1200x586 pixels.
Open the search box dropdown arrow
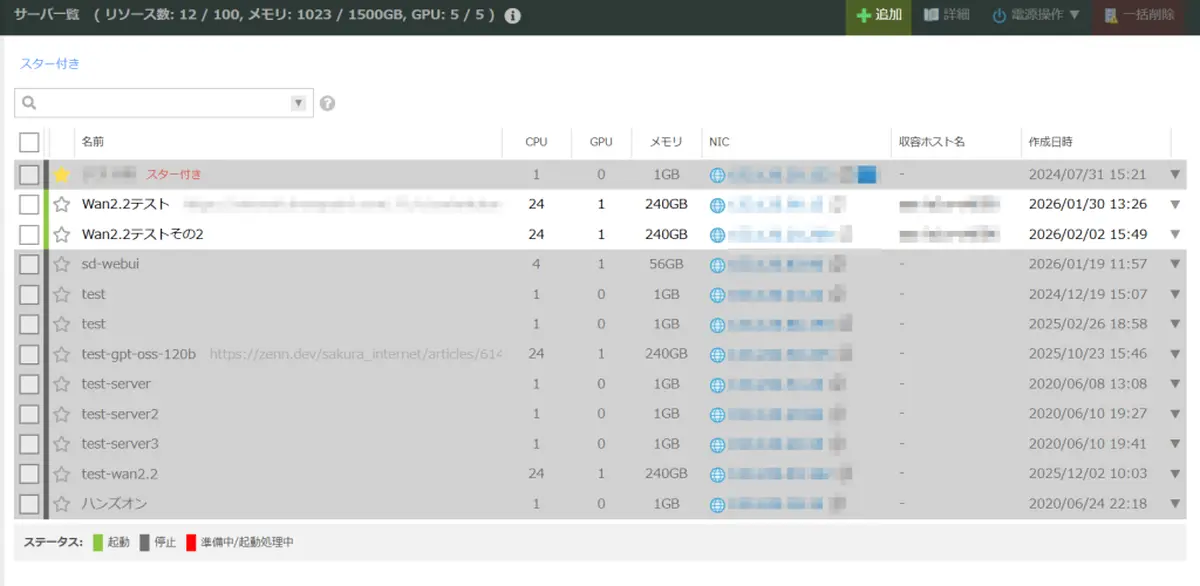click(x=298, y=103)
